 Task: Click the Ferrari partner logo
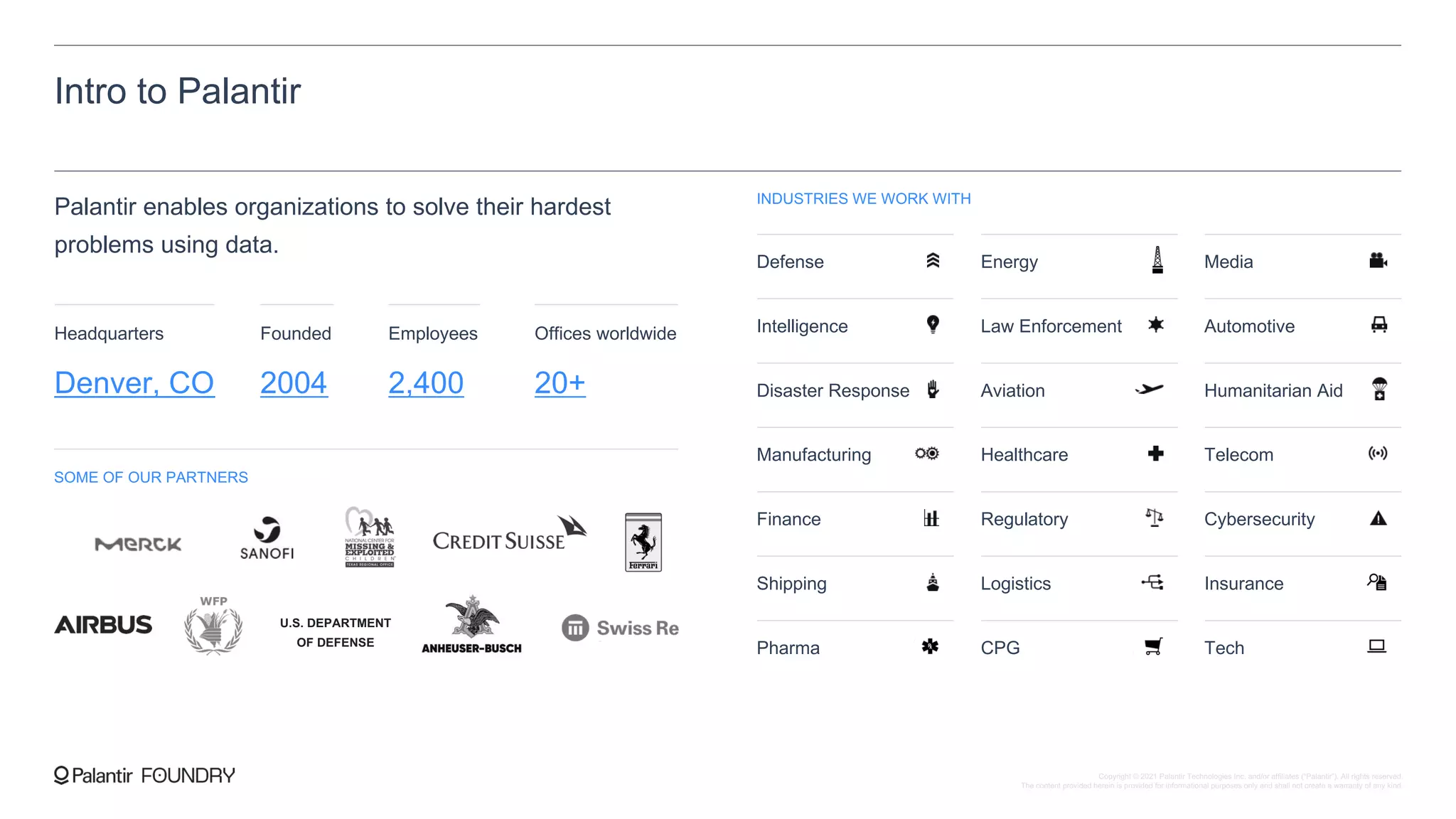click(x=643, y=542)
